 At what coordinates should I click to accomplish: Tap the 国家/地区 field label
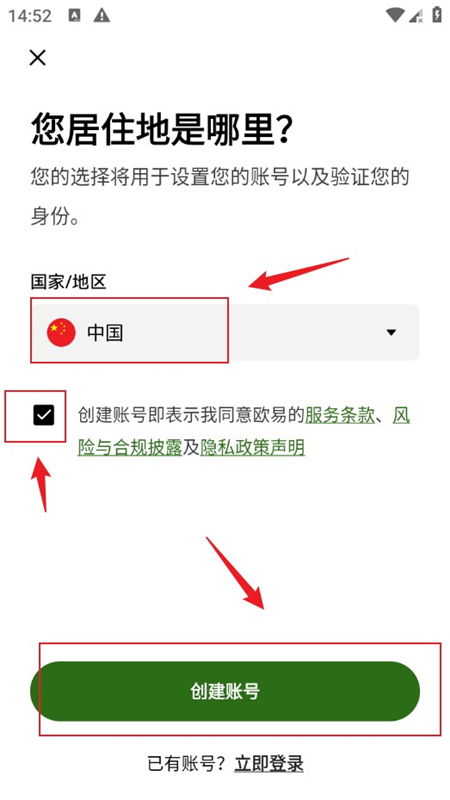68,282
